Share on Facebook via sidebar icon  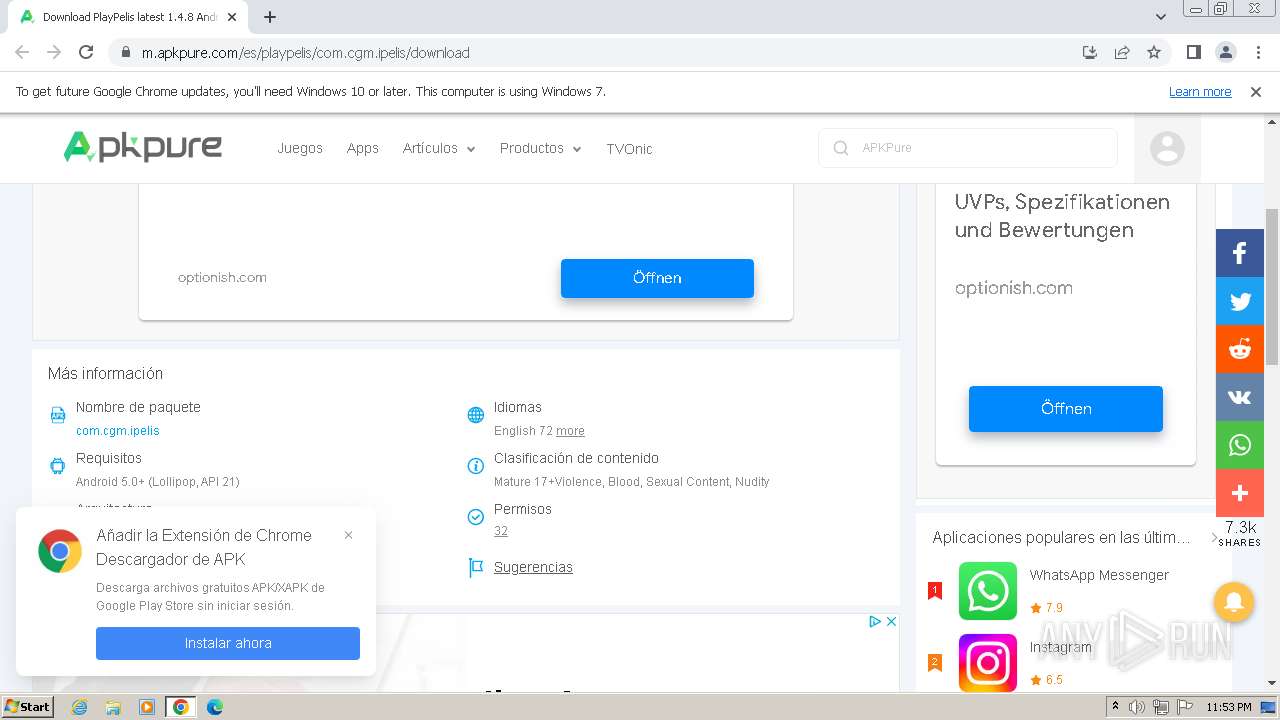(x=1239, y=253)
